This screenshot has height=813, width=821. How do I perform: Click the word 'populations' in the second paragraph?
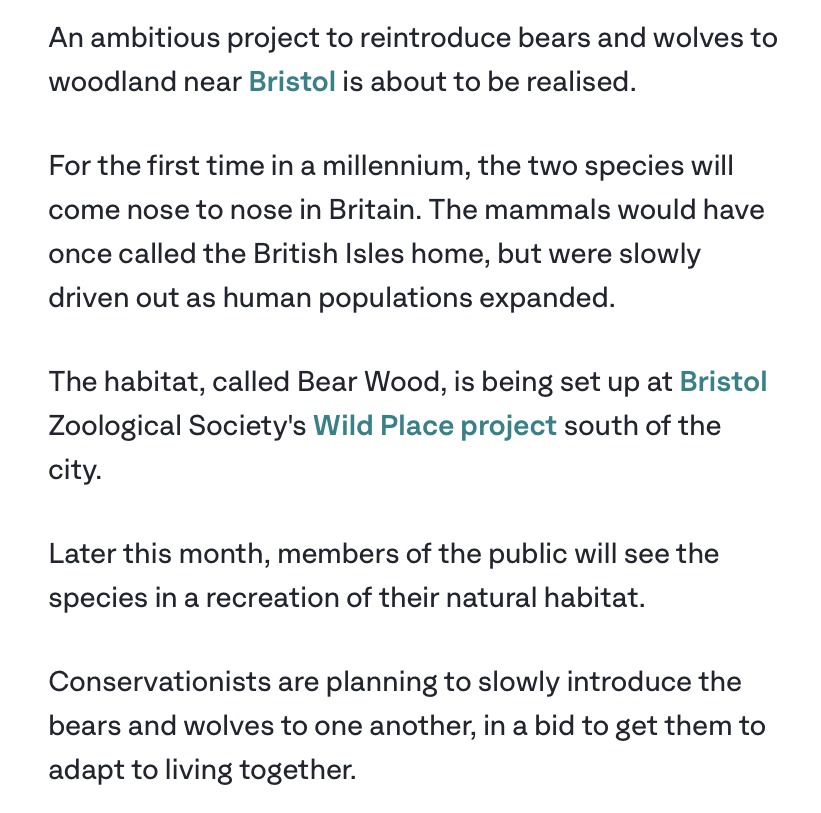point(395,298)
